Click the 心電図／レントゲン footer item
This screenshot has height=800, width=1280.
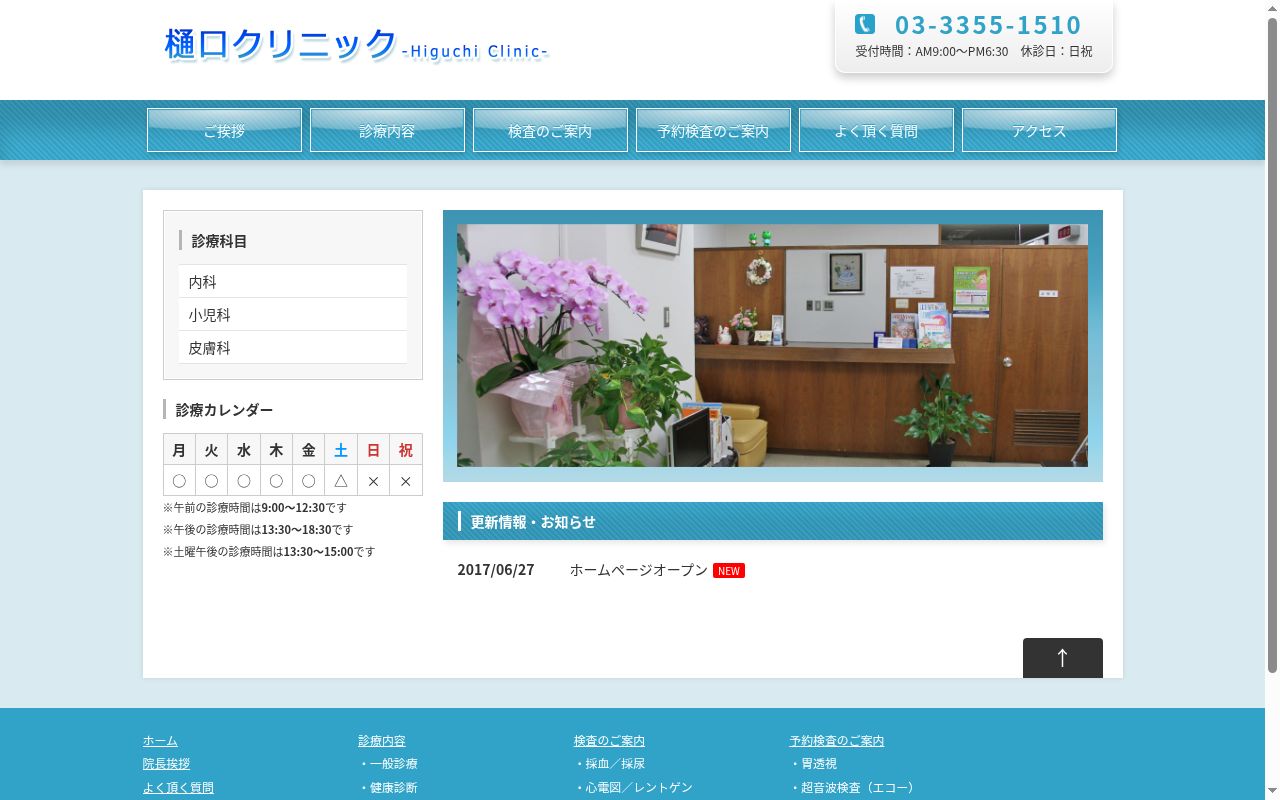[x=634, y=788]
